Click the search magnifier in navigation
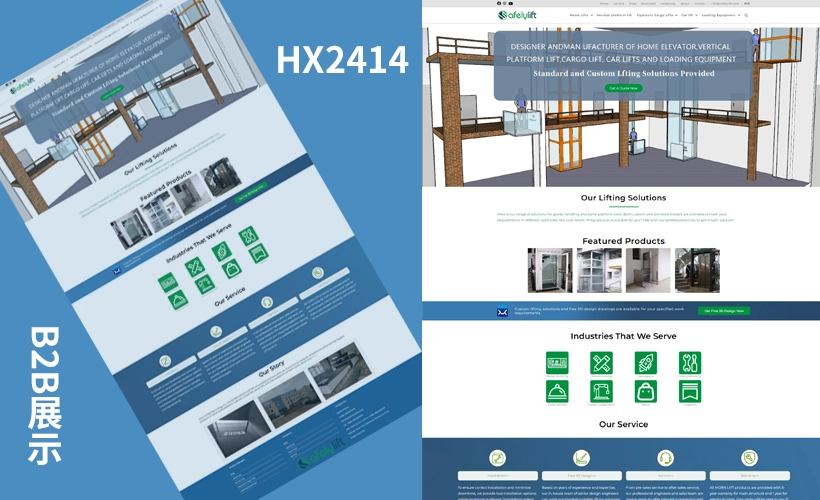Image resolution: width=820 pixels, height=500 pixels. tap(746, 15)
